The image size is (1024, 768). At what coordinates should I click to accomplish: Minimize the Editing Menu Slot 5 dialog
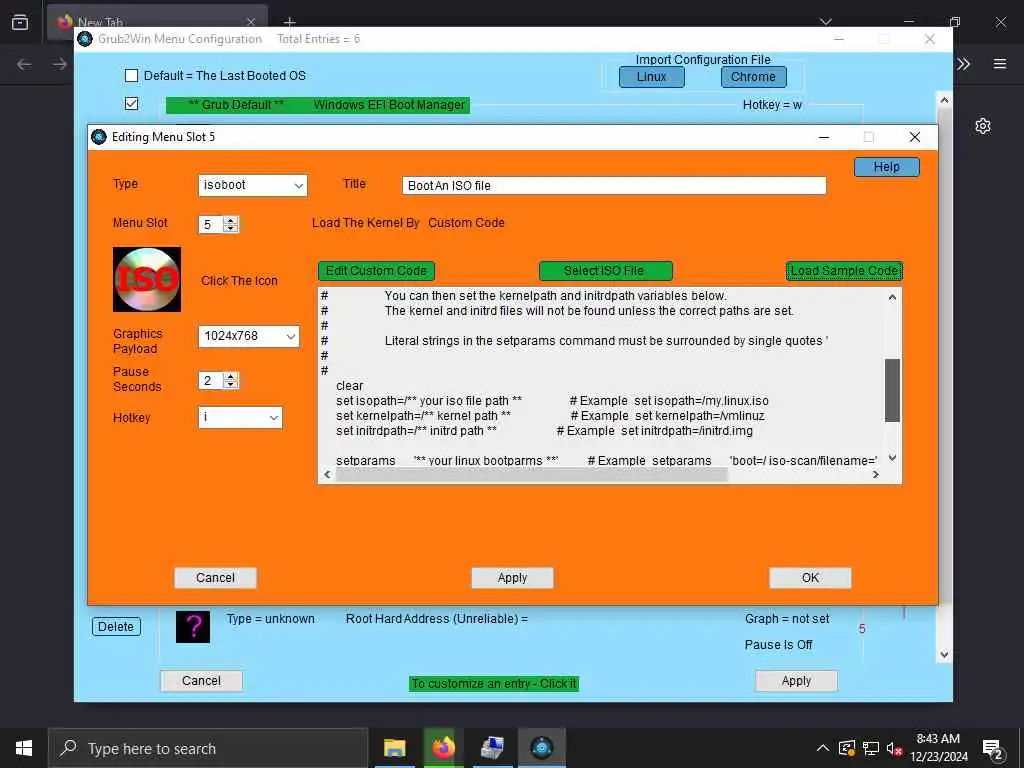(824, 137)
